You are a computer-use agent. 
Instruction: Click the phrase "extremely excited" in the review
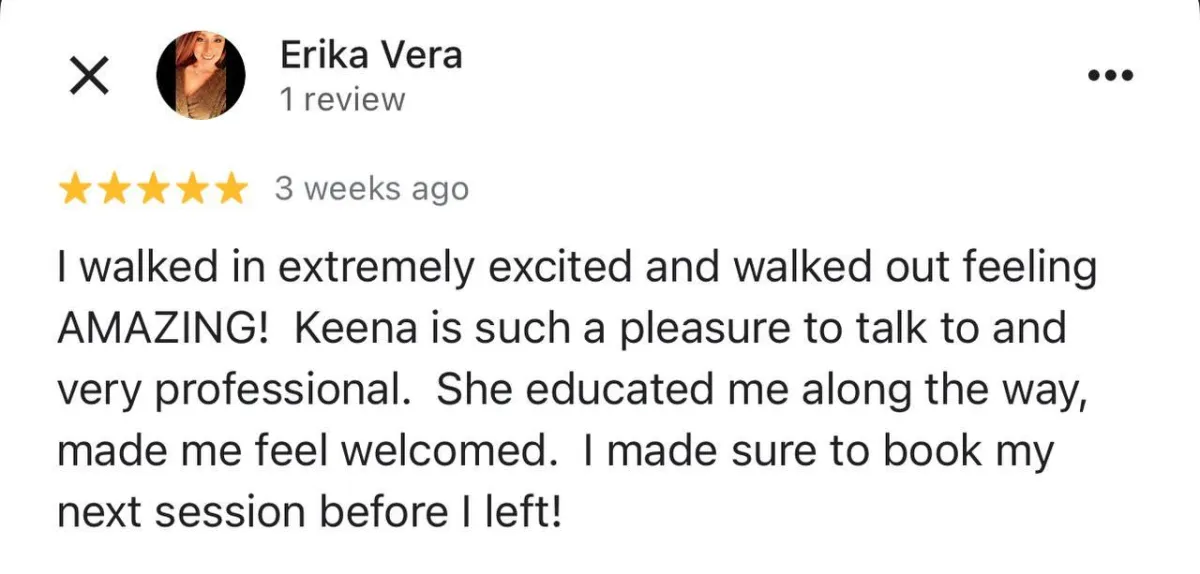pos(457,269)
